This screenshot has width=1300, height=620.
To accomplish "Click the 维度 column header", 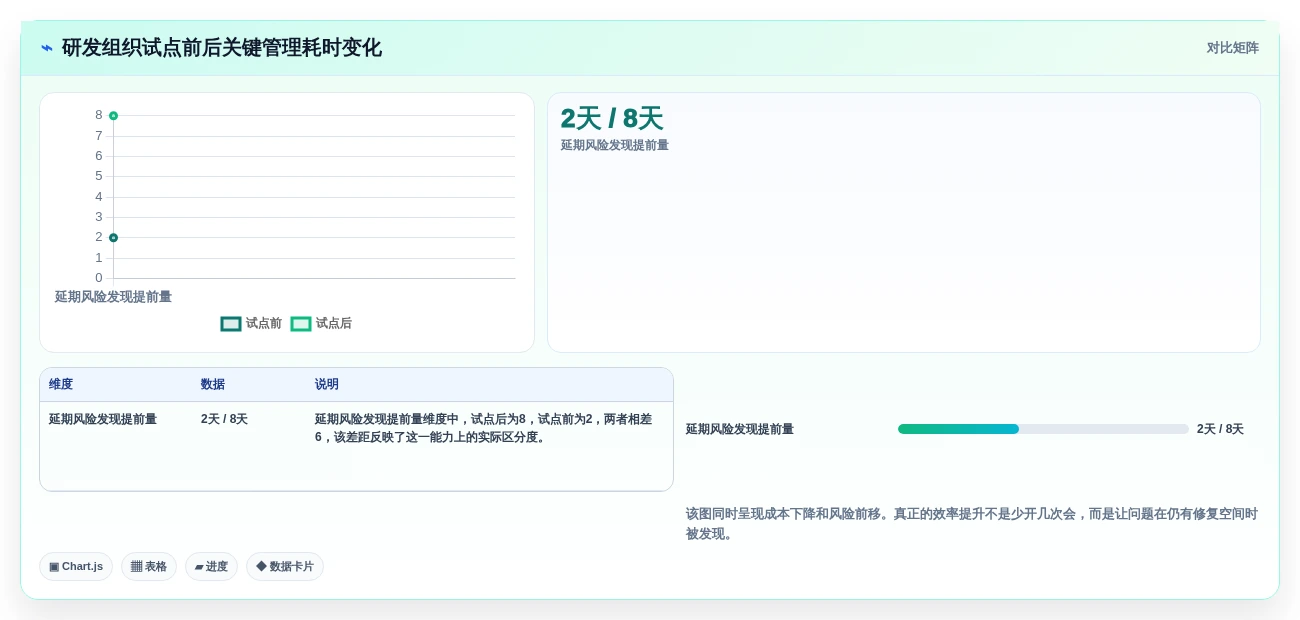I will (61, 385).
